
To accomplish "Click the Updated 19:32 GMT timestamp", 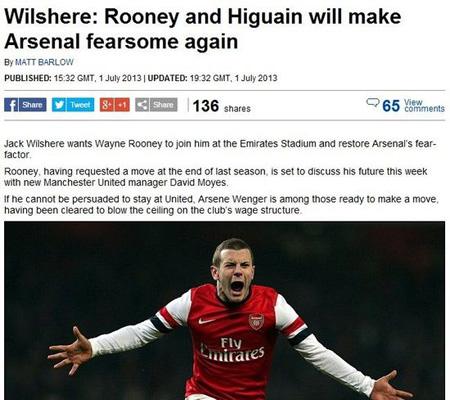I will click(x=212, y=78).
